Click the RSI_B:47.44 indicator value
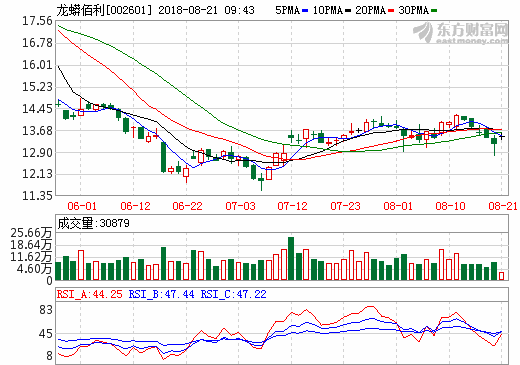The height and width of the screenshot is (365, 520). pos(162,294)
